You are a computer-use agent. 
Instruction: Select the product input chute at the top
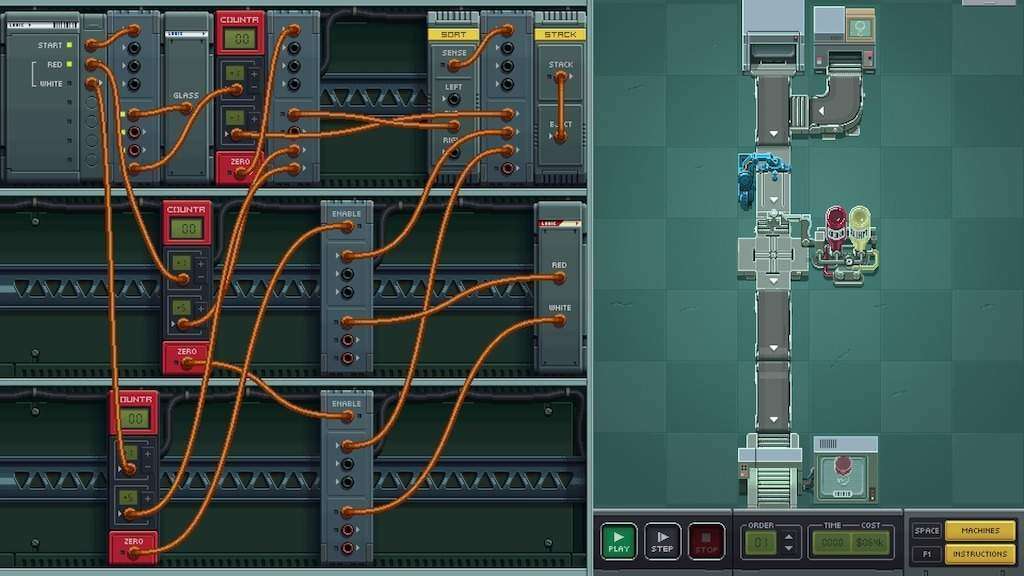click(773, 36)
